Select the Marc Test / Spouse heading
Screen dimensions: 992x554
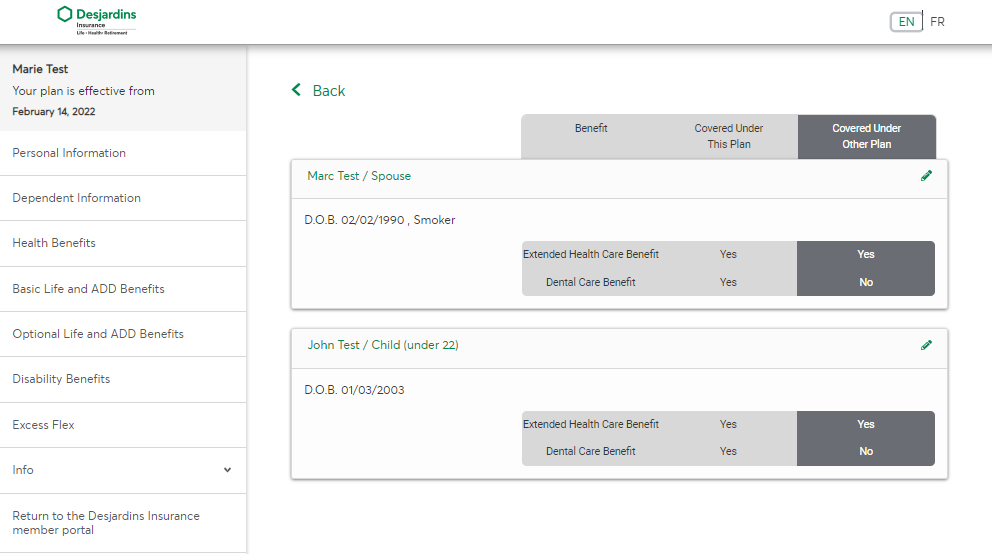click(359, 176)
